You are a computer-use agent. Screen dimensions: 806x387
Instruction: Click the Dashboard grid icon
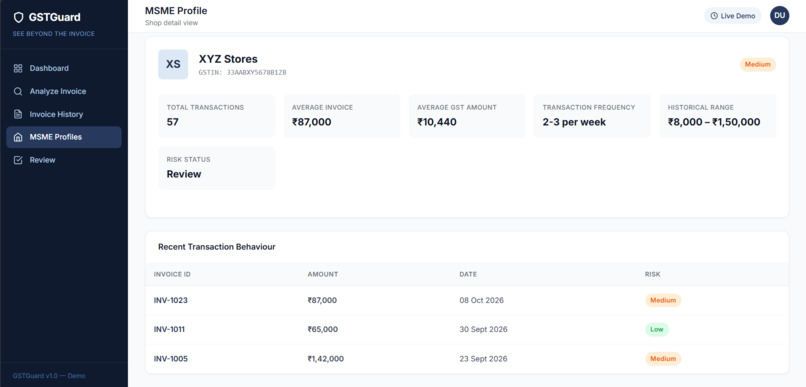coord(18,68)
